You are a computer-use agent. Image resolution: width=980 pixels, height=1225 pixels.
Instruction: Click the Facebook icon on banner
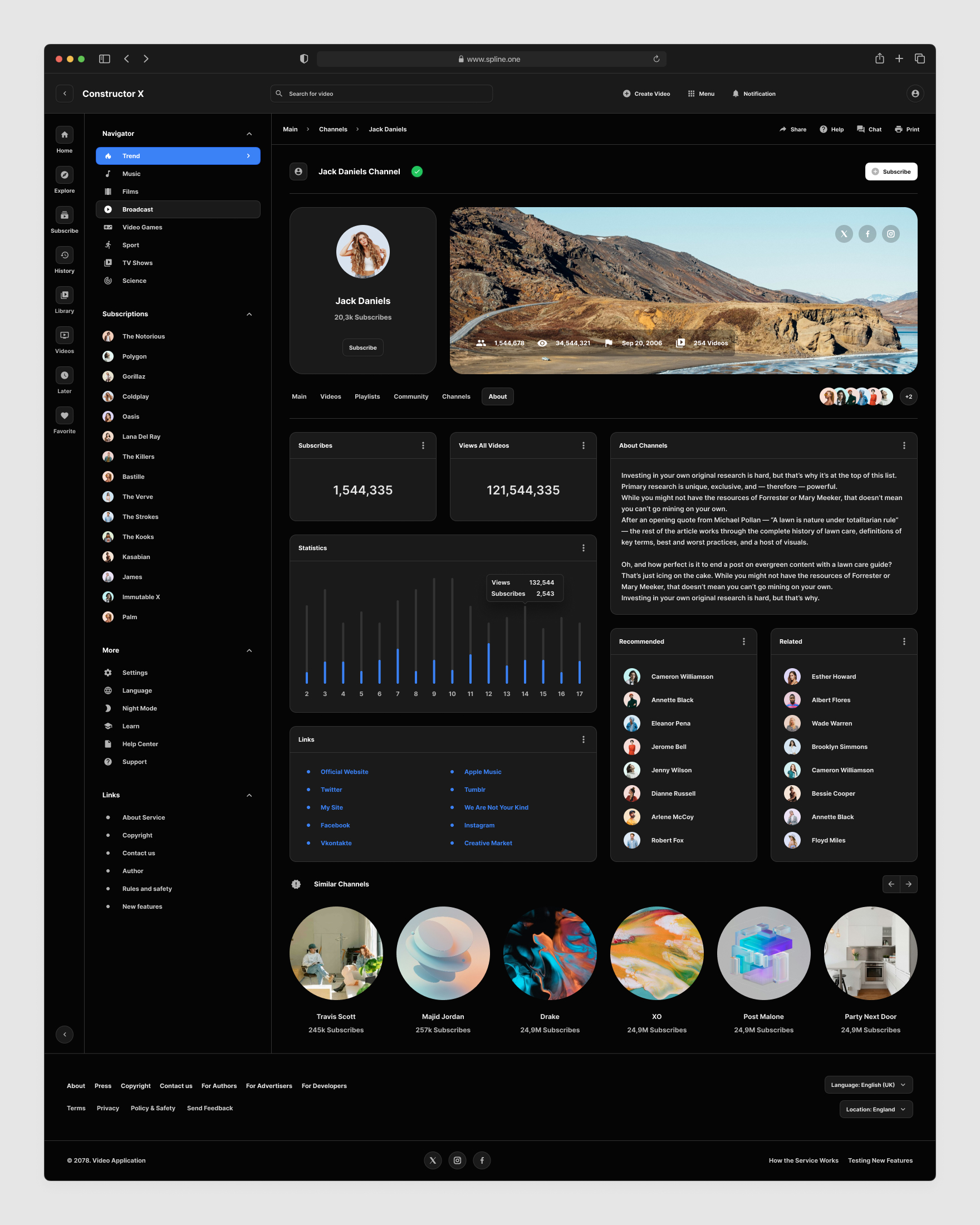(868, 233)
